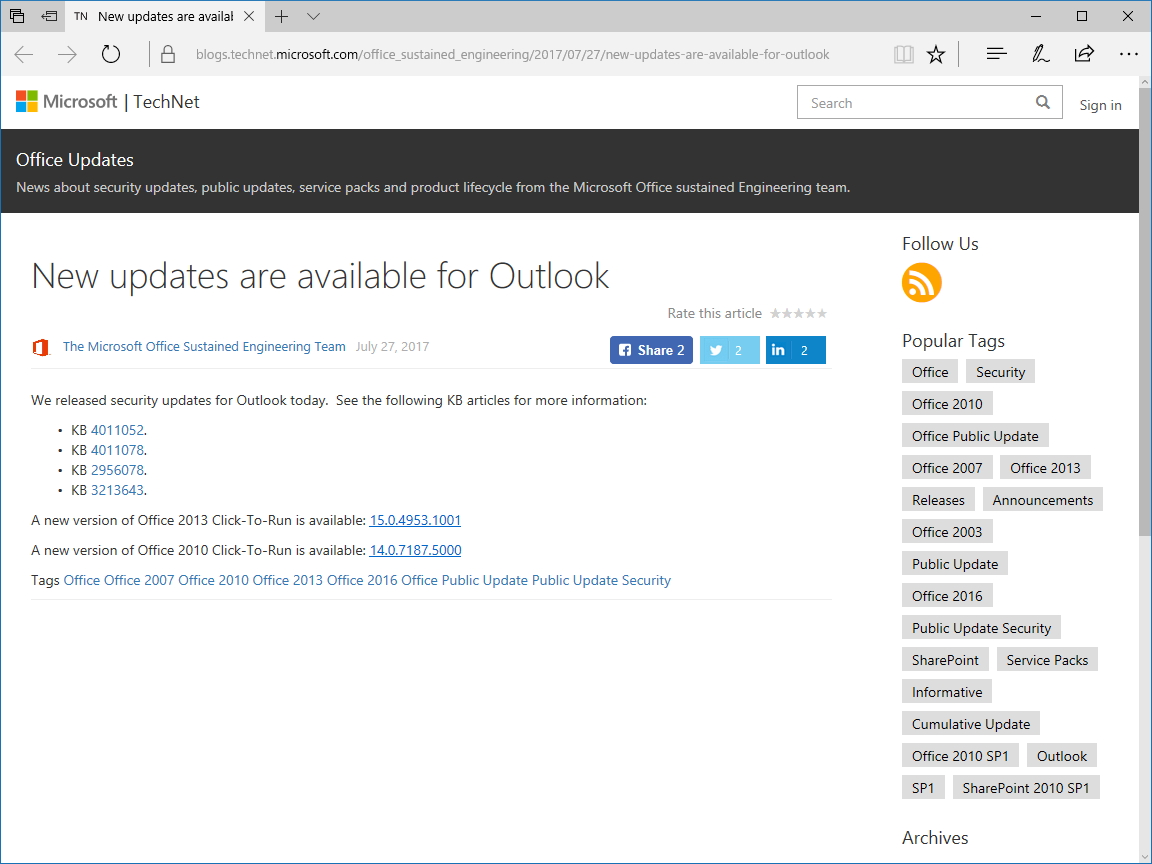Open a new browser tab

283,16
